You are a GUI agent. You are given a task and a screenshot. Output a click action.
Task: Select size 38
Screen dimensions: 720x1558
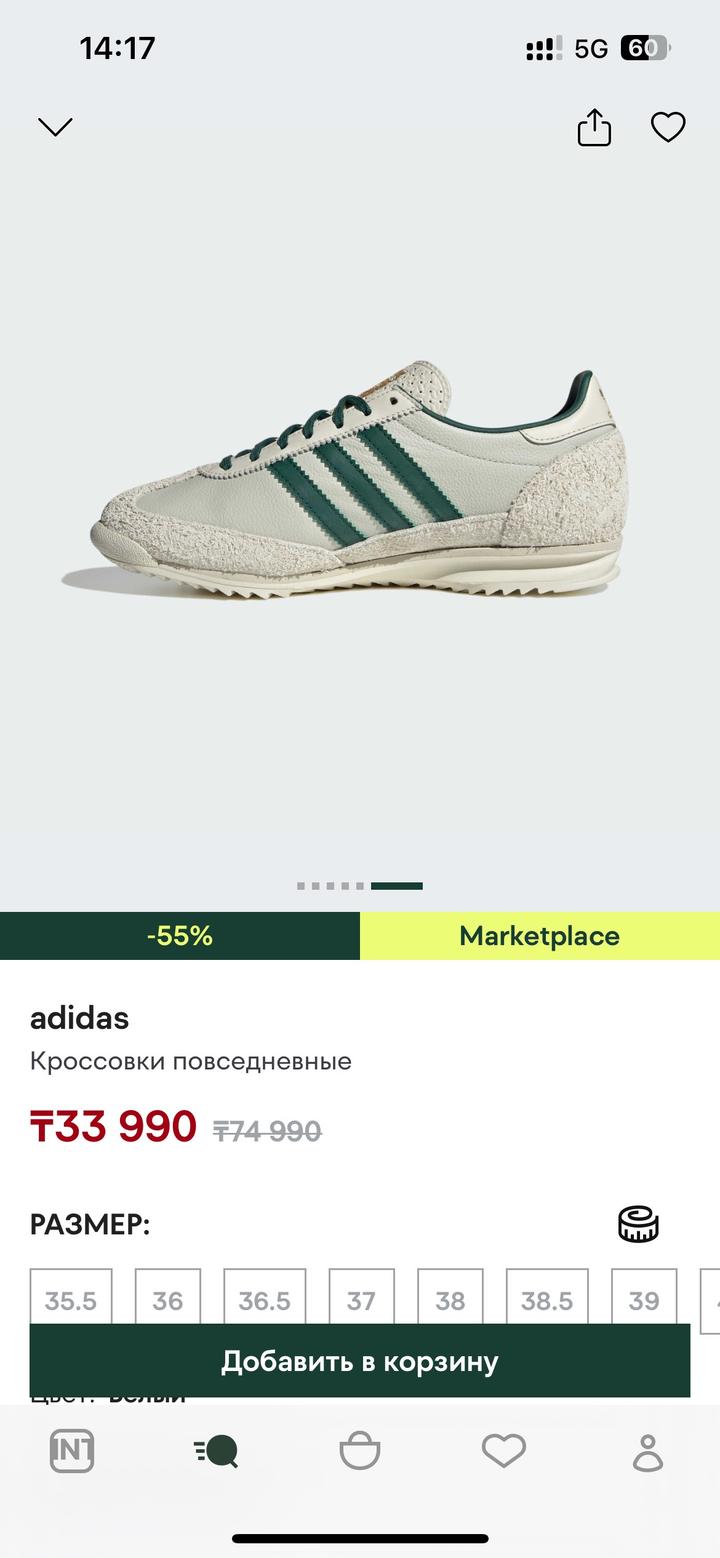click(450, 1301)
